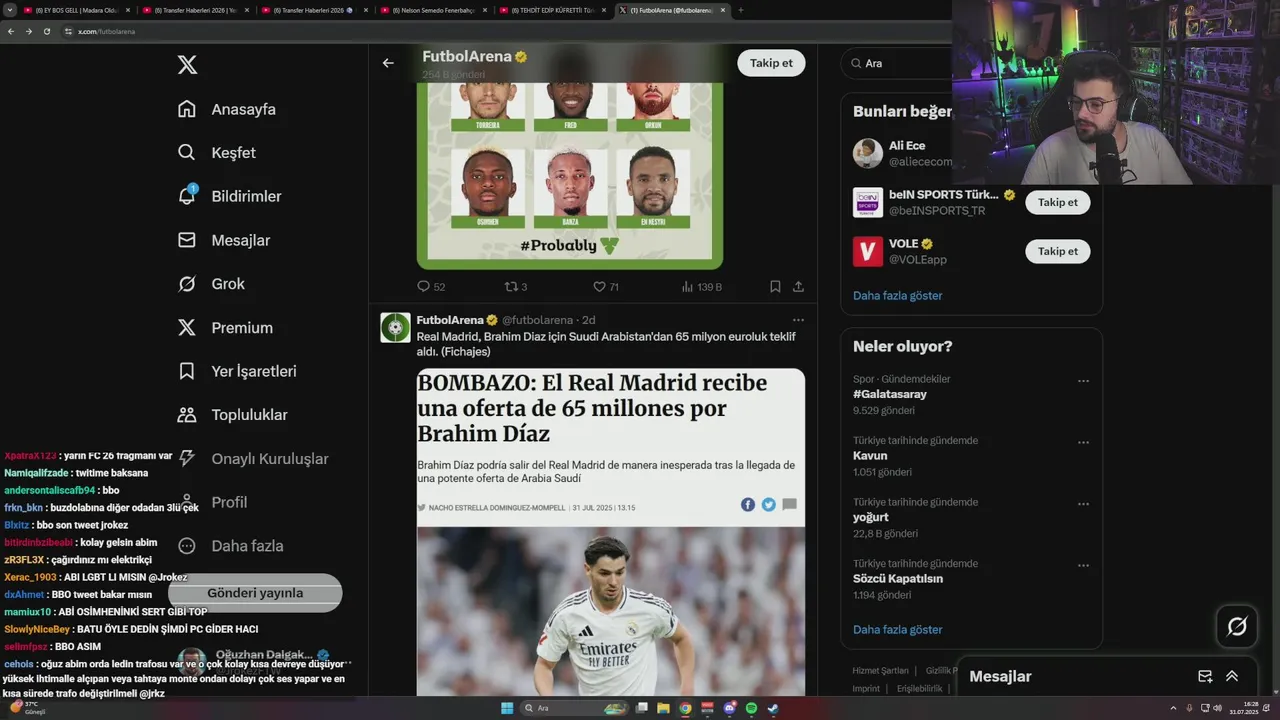Open more options for yoğurt trend

(x=1083, y=504)
